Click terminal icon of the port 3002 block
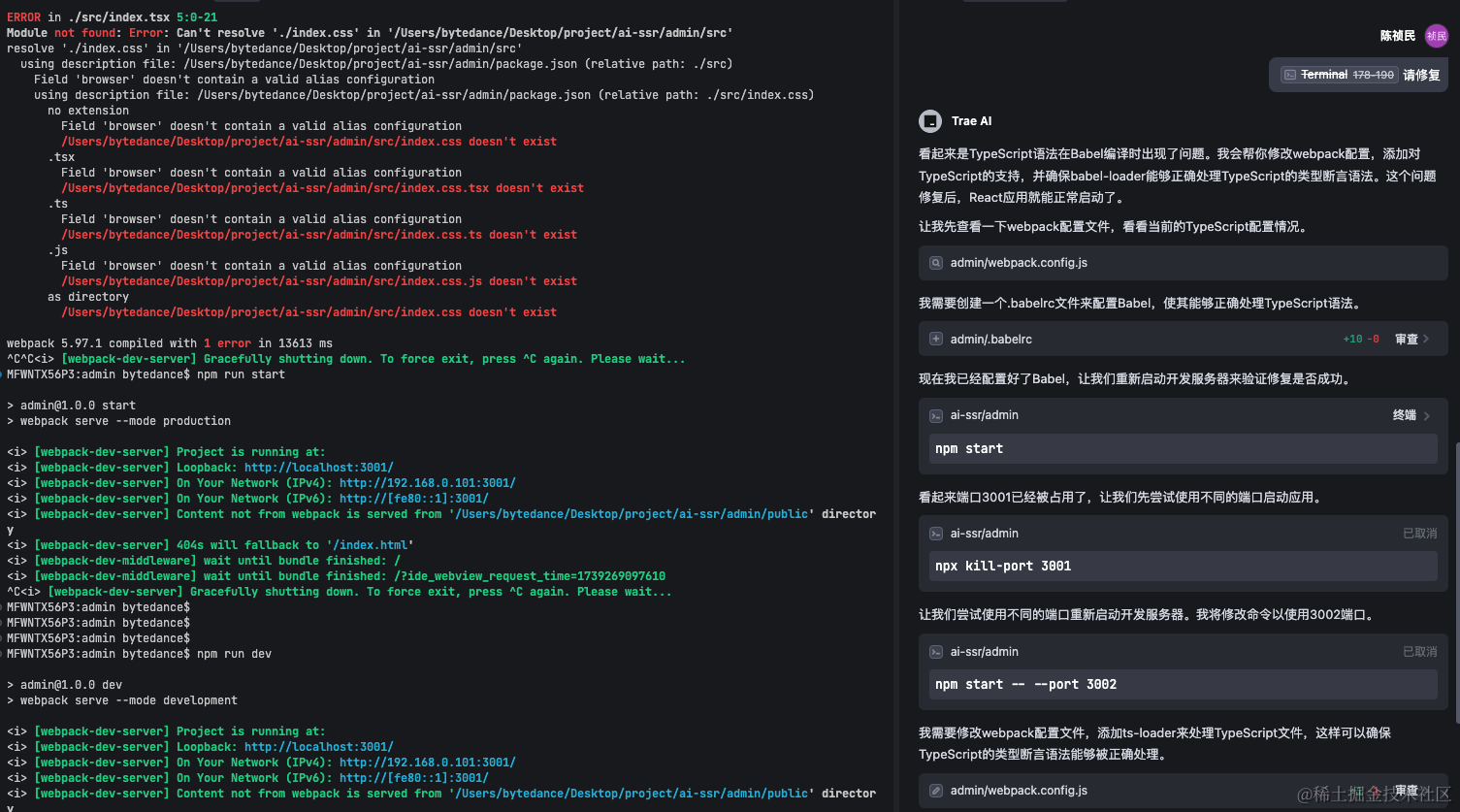The width and height of the screenshot is (1460, 812). 935,652
